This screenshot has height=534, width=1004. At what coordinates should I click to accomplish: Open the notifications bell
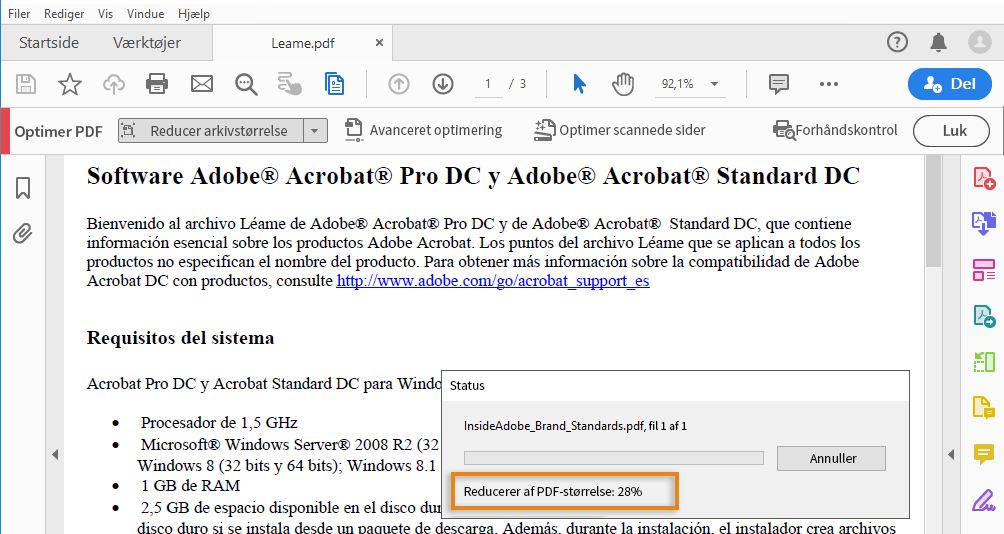pos(939,42)
